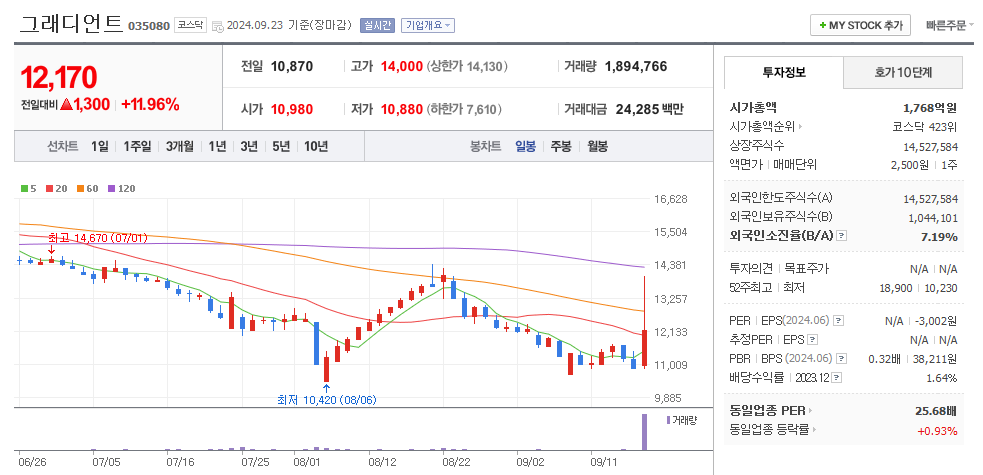This screenshot has width=983, height=475.
Task: Click the MY STOCK 추가 button
Action: [860, 26]
